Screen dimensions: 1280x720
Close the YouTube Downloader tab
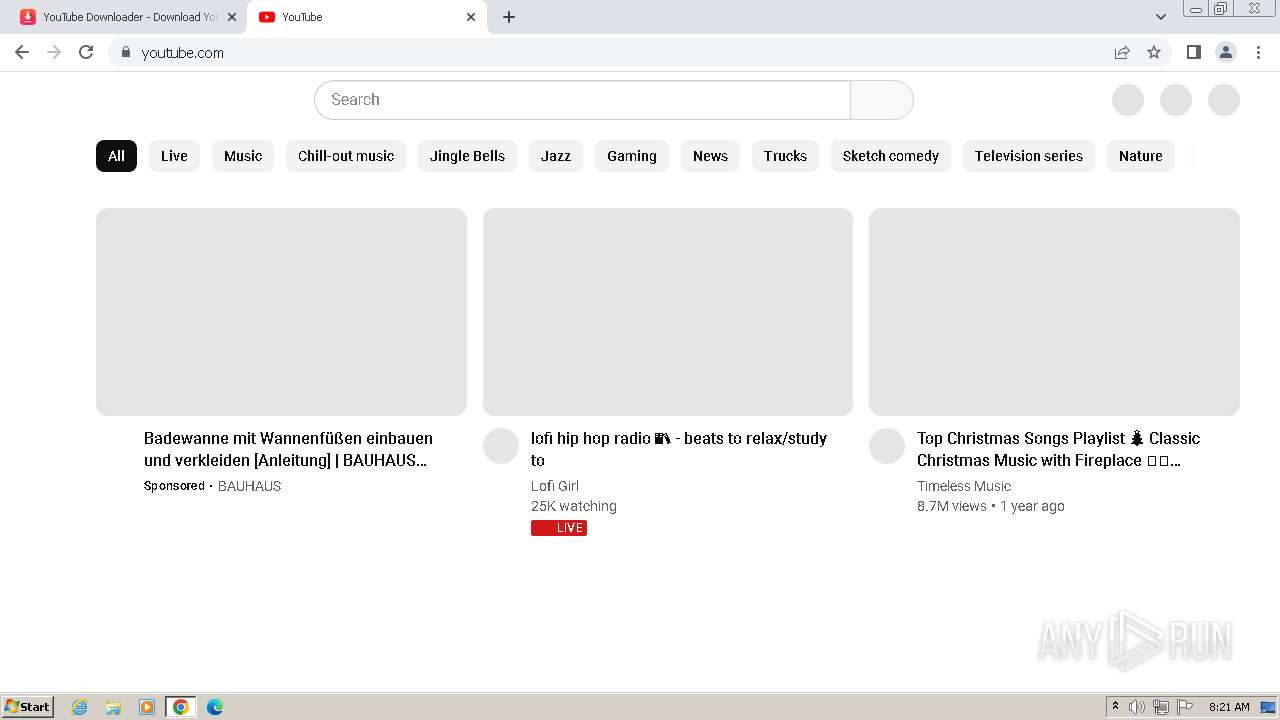(x=232, y=17)
